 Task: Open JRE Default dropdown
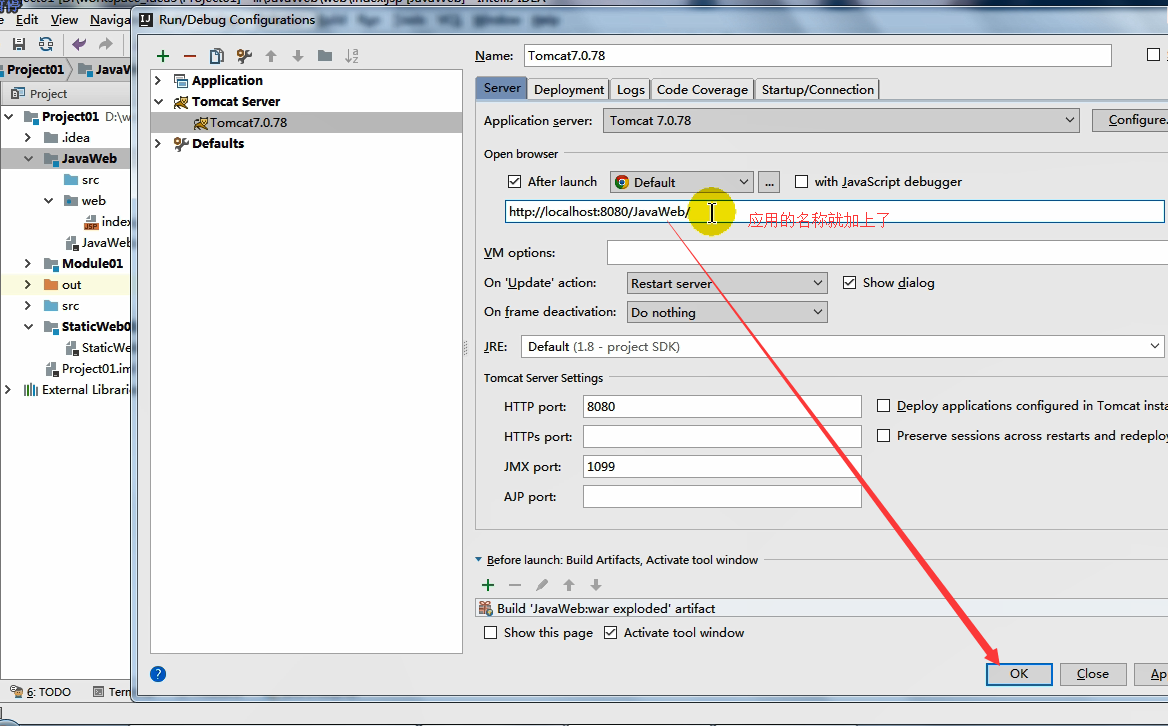click(842, 346)
